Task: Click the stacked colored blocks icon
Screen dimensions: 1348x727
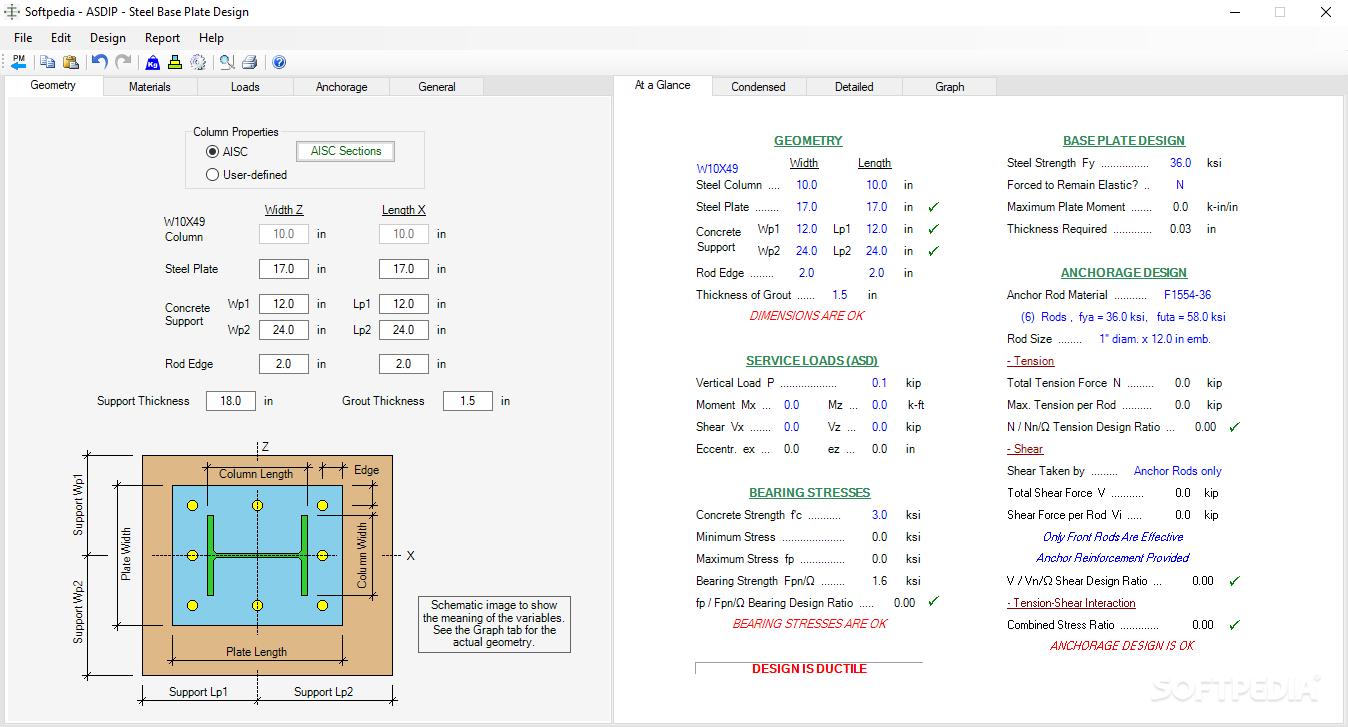Action: (175, 62)
